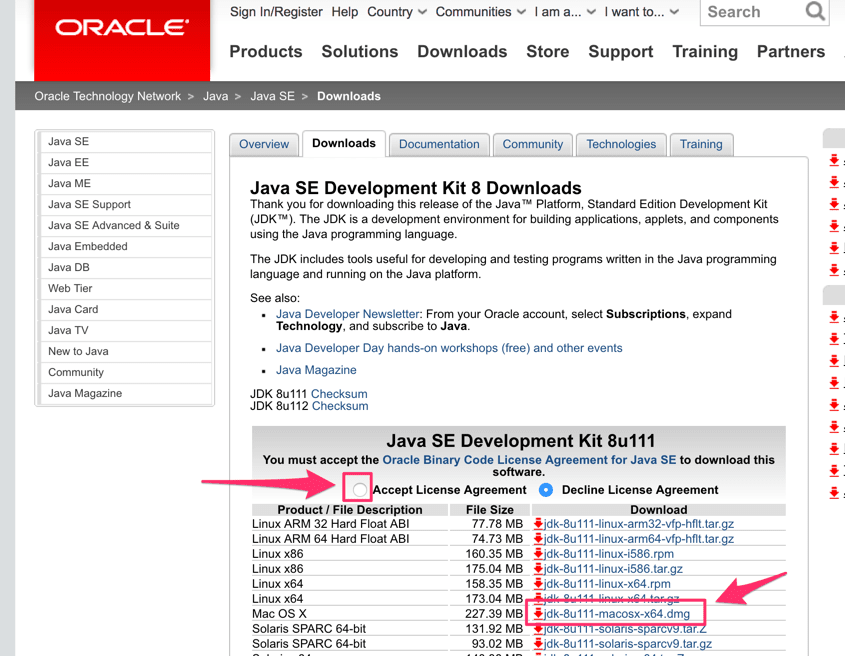Open the Store navigation item
This screenshot has width=845, height=656.
[x=548, y=51]
